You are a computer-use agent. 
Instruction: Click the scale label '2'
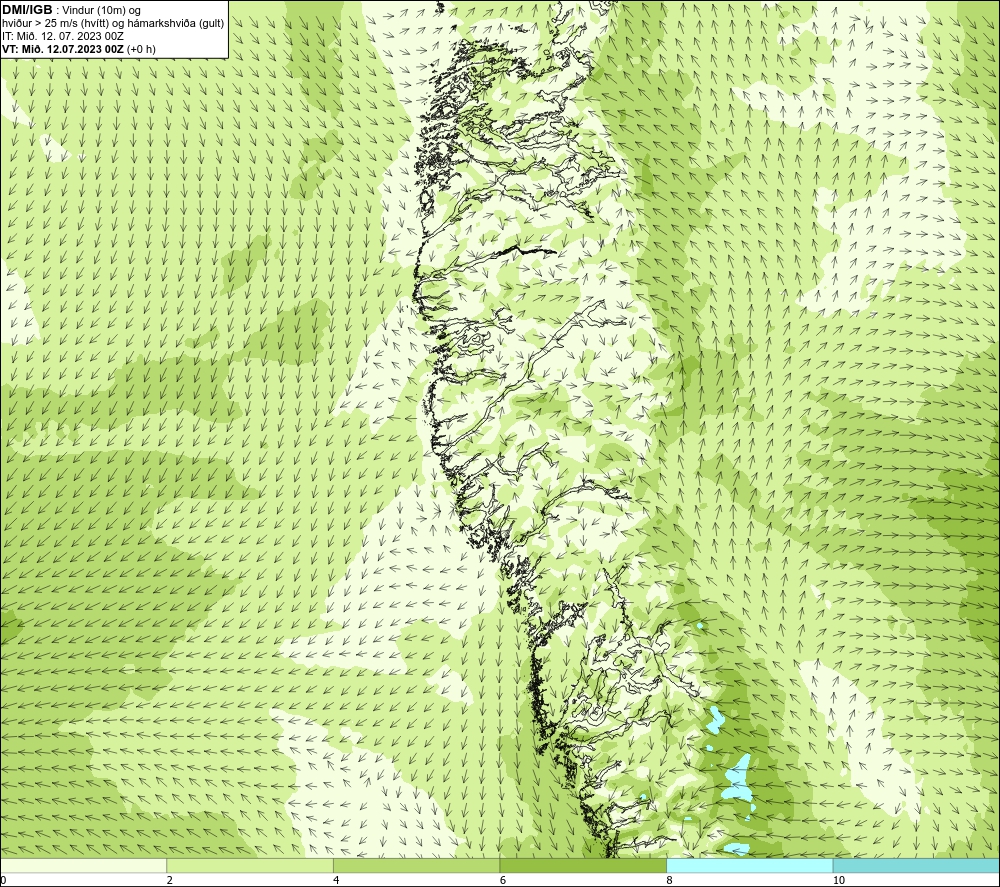point(170,881)
